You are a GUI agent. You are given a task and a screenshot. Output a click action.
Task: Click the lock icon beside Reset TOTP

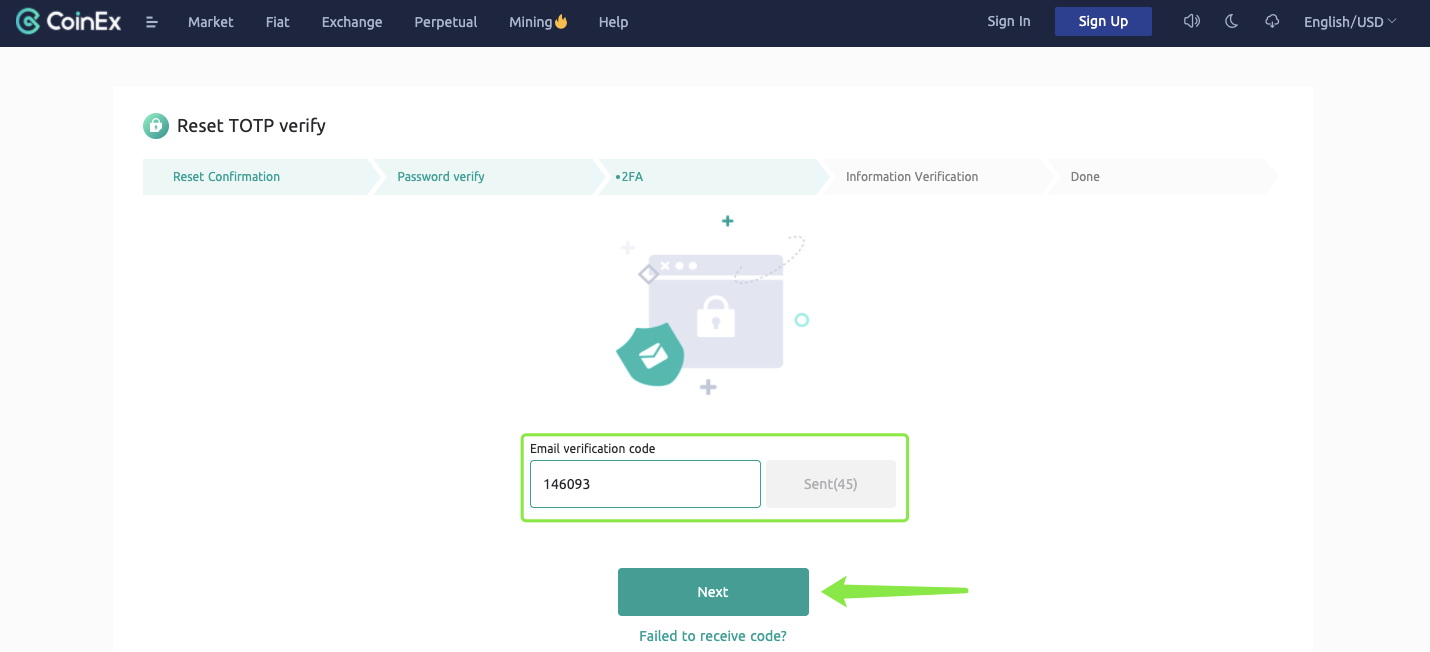pos(155,125)
